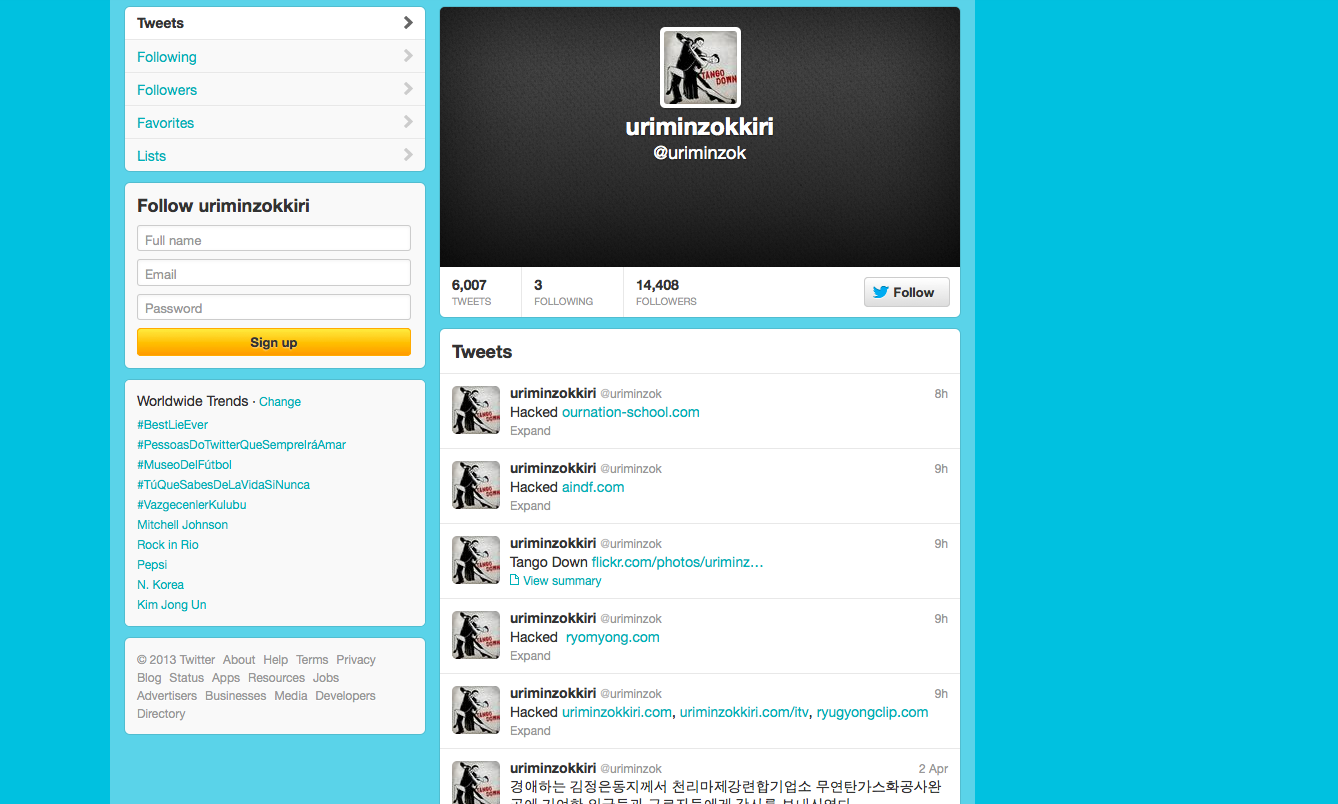The width and height of the screenshot is (1338, 804).
Task: Change the Worldwide Trends location
Action: pos(280,402)
